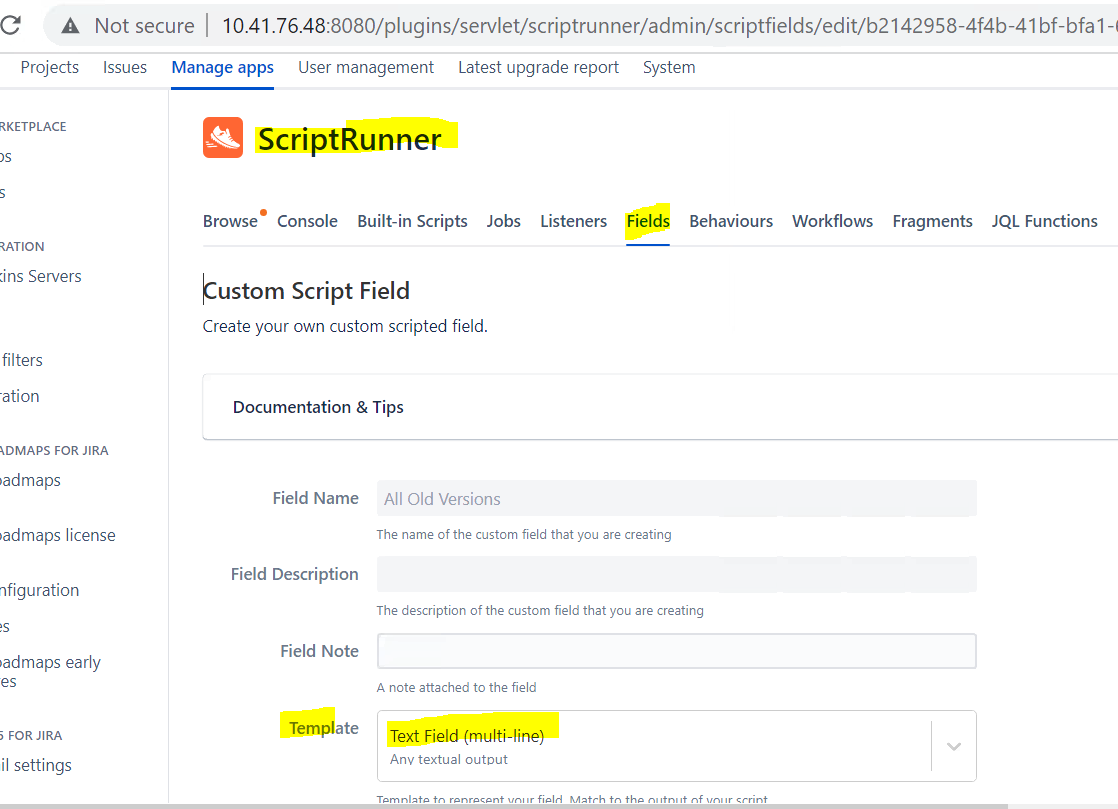Viewport: 1118px width, 809px height.
Task: Click the Field Note input
Action: point(677,651)
